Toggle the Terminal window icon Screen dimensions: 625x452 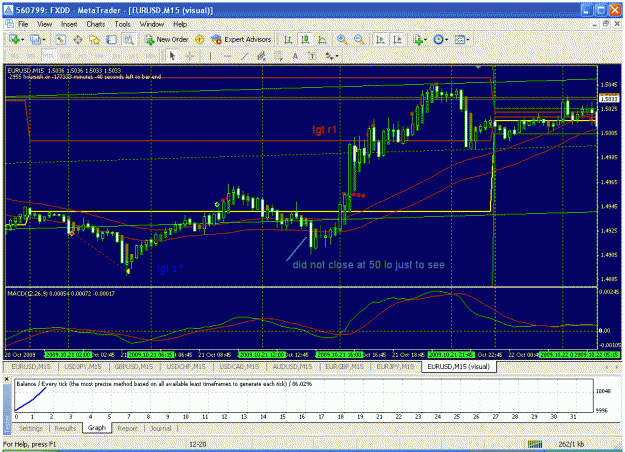pos(112,39)
